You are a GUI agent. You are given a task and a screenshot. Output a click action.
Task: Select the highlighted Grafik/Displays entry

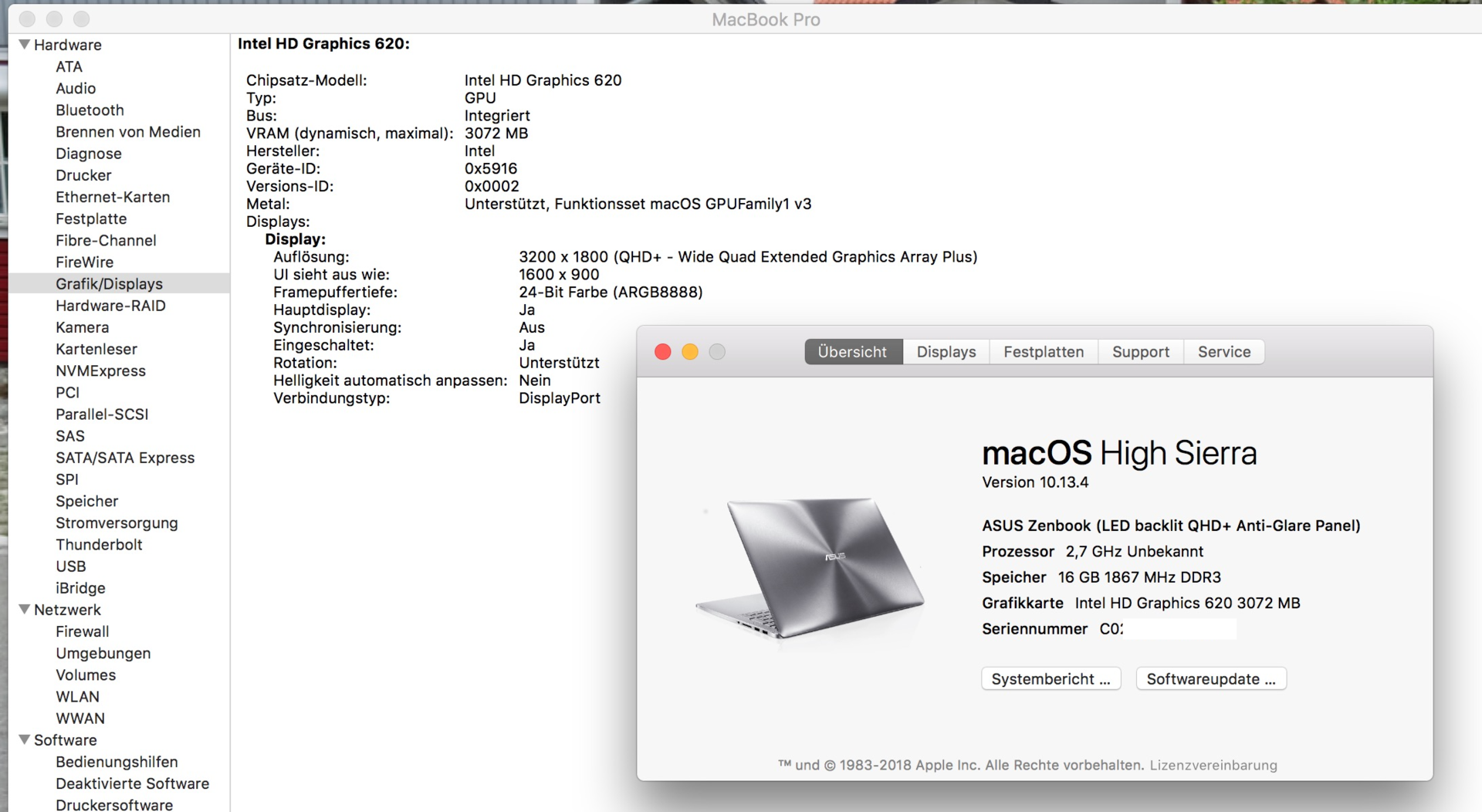coord(120,284)
